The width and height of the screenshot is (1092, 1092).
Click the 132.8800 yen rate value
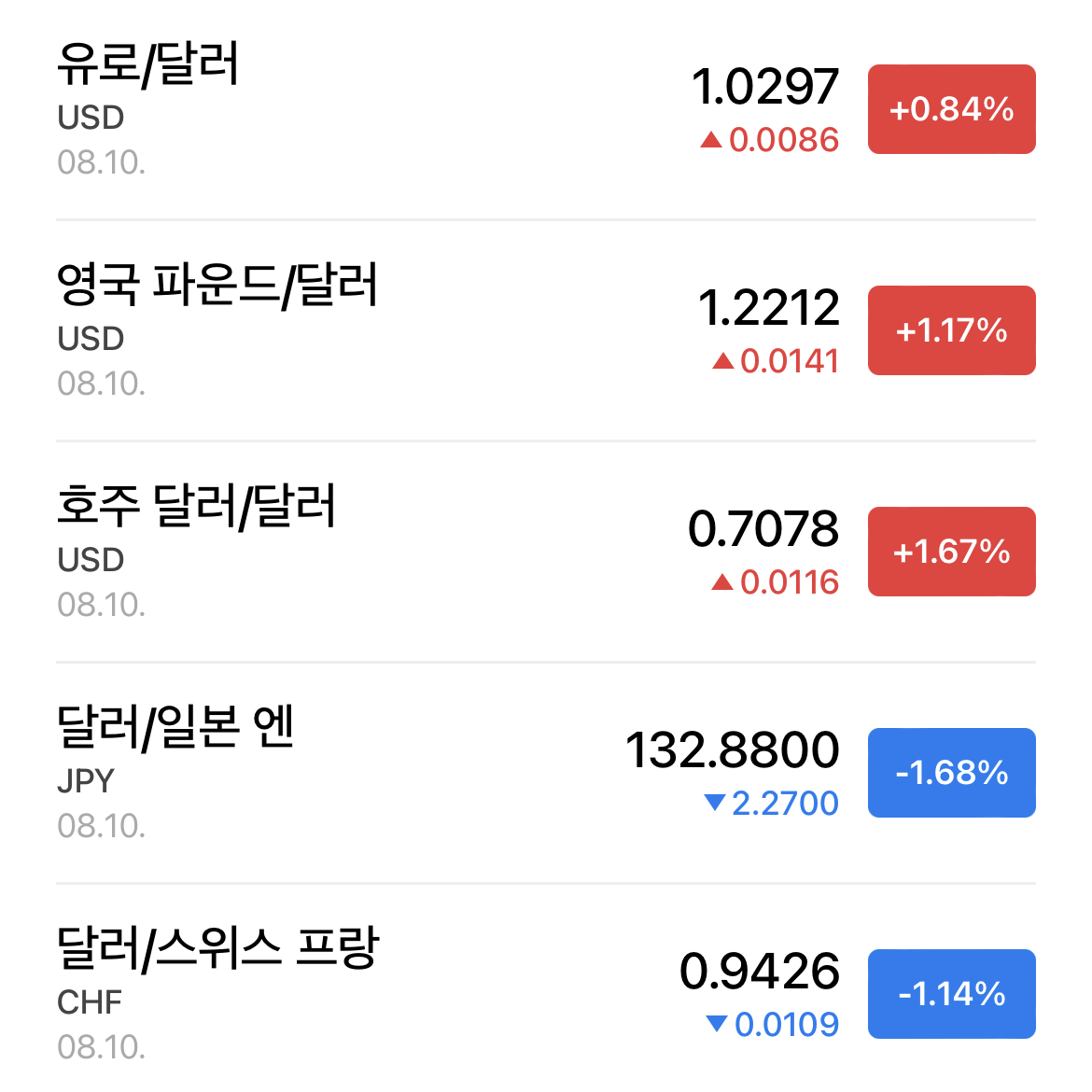click(733, 750)
